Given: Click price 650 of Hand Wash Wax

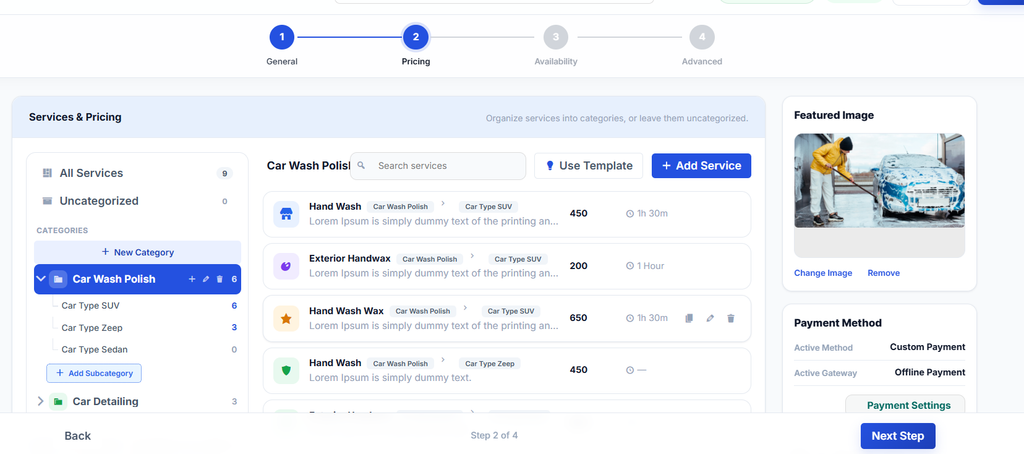Looking at the screenshot, I should point(578,318).
